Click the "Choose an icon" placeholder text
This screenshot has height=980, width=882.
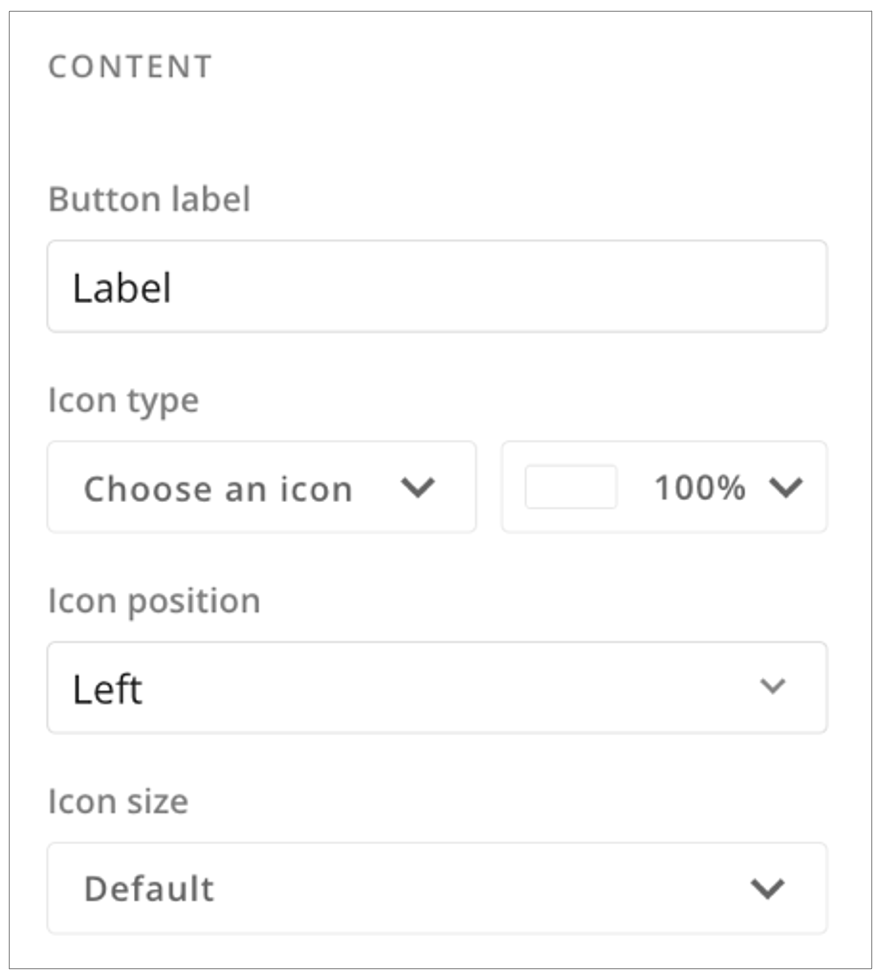(x=218, y=489)
